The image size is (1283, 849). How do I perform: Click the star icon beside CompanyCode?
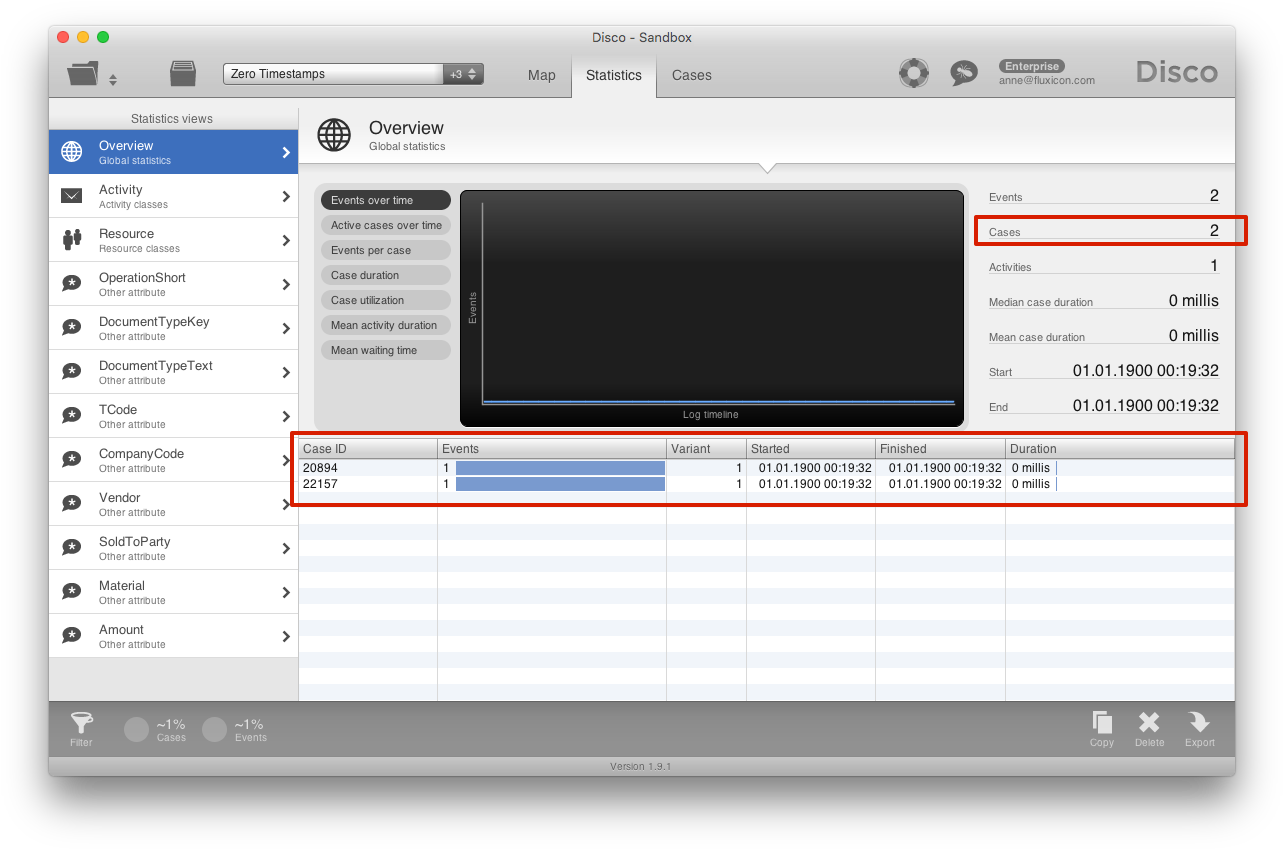pyautogui.click(x=70, y=459)
